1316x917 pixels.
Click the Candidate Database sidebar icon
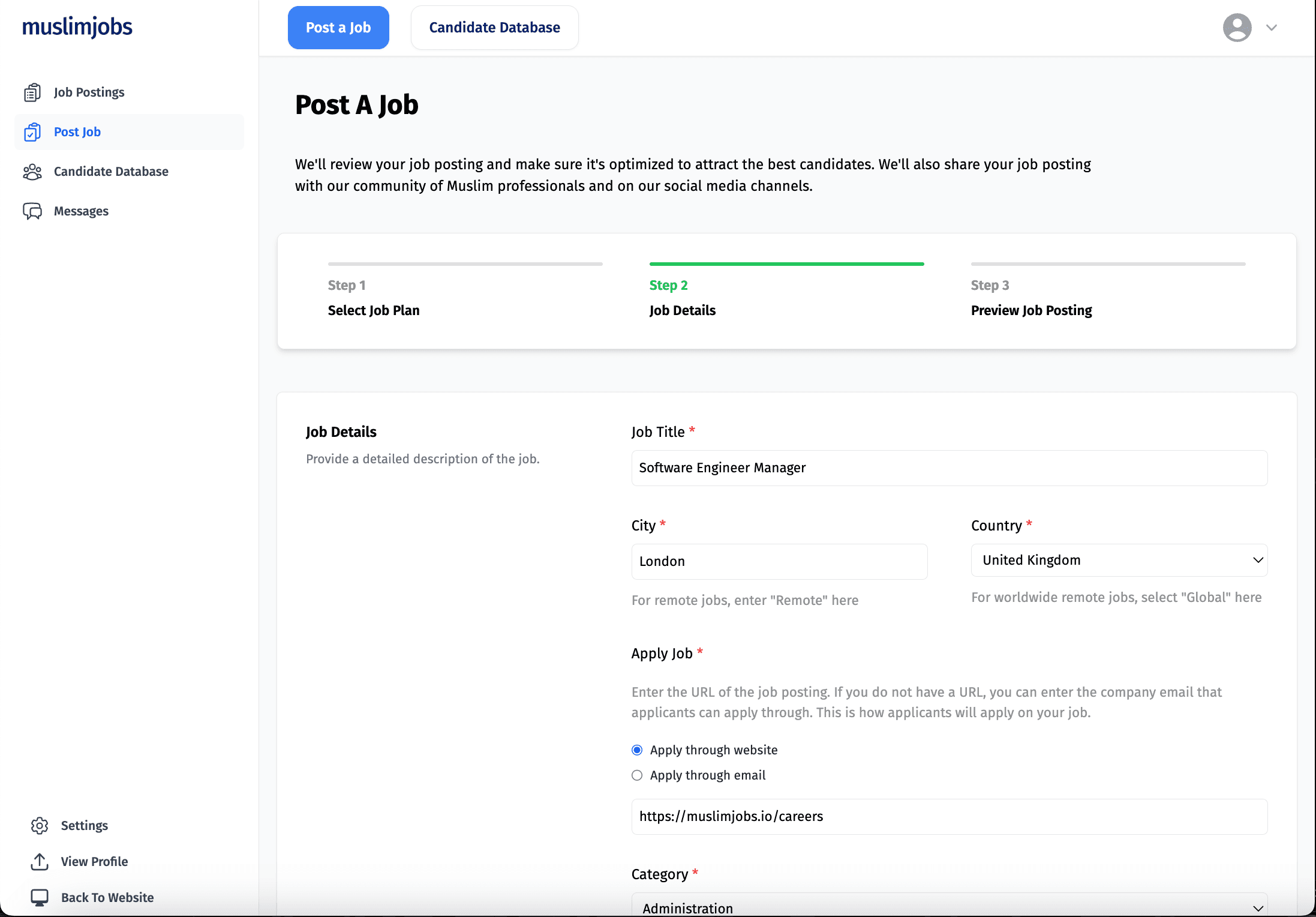click(x=33, y=171)
